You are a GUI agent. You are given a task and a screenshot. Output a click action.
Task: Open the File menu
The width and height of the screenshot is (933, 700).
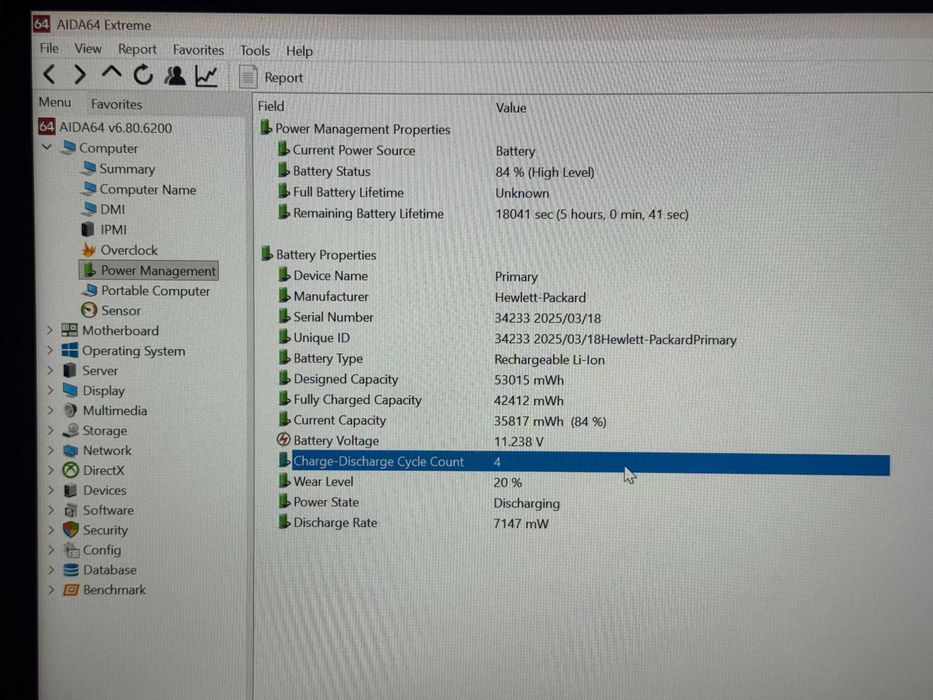click(49, 48)
